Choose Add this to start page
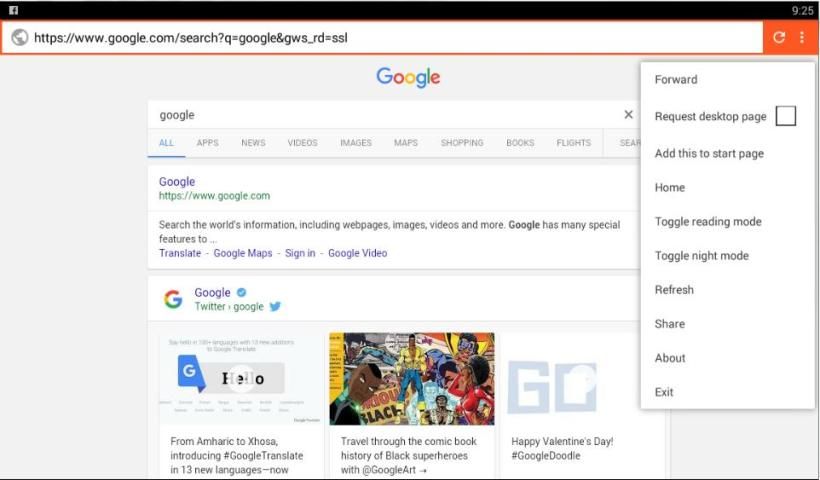This screenshot has width=820, height=480. (709, 154)
